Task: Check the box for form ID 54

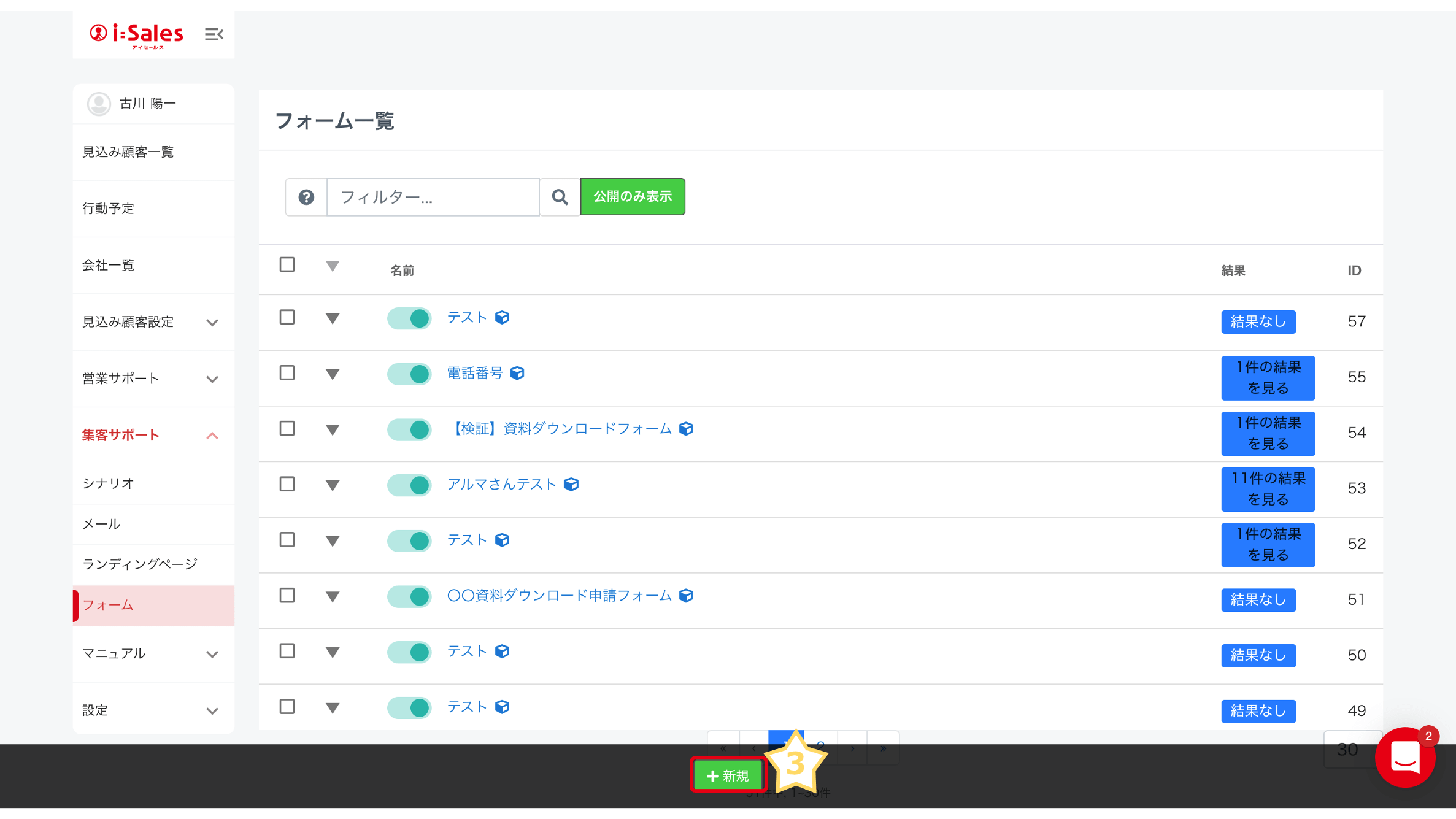Action: (x=287, y=428)
